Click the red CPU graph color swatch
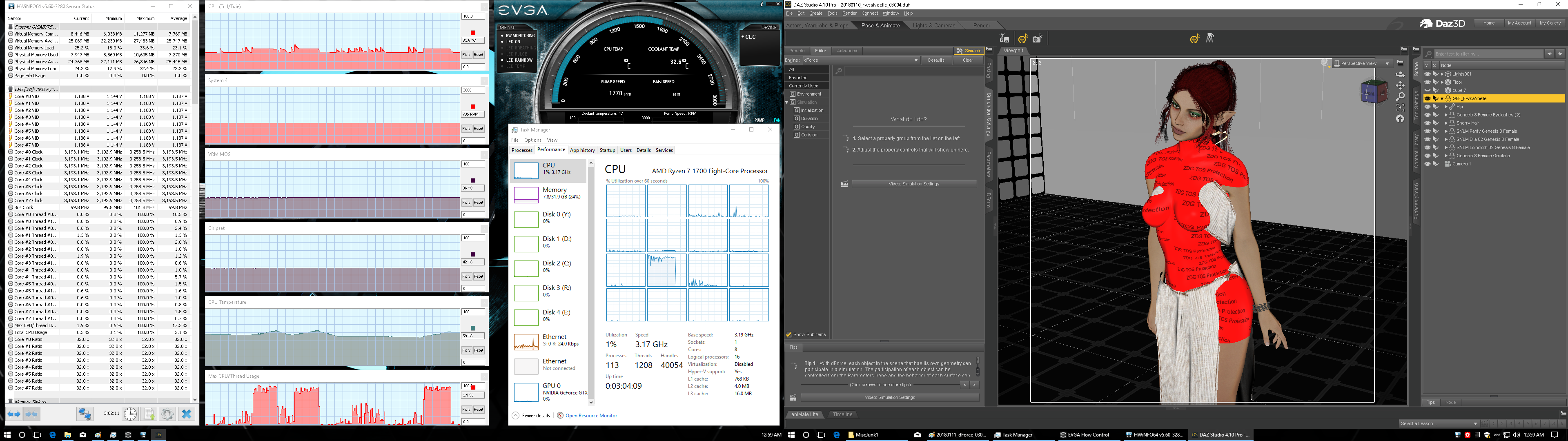This screenshot has height=441, width=1568. (x=473, y=32)
